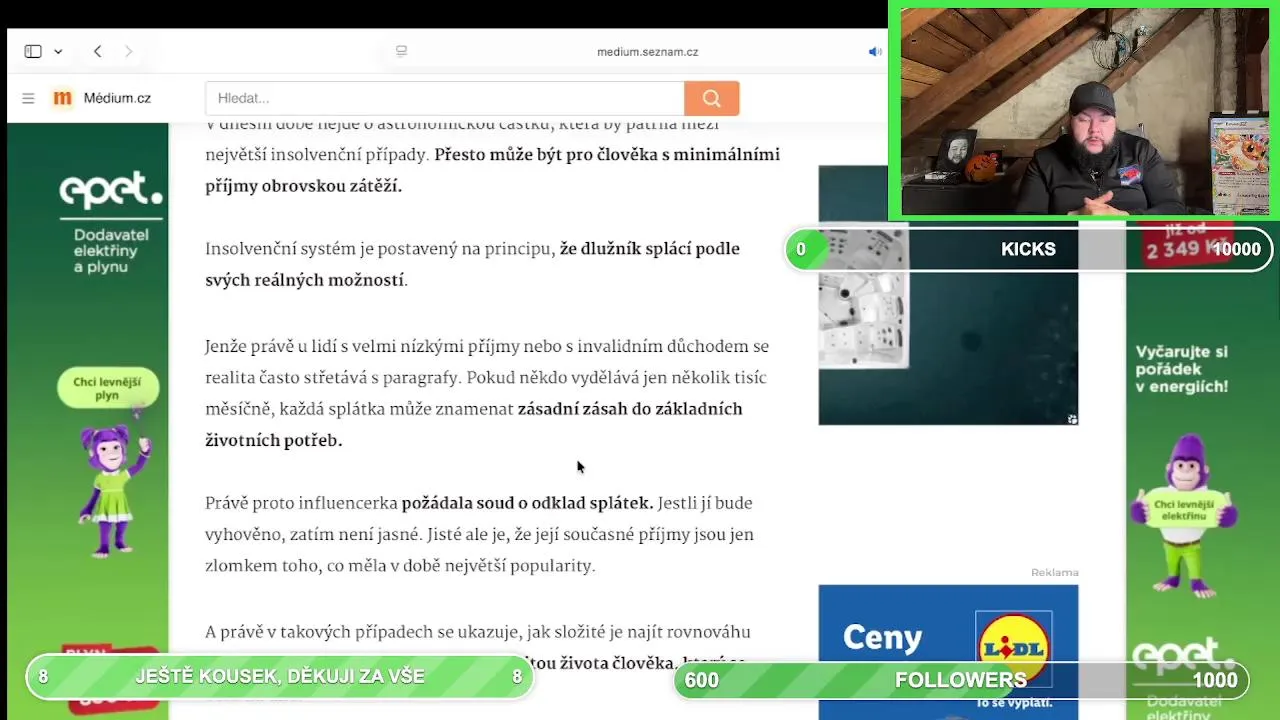Click the orange Médium 'm' logo
The image size is (1280, 720).
tap(62, 98)
